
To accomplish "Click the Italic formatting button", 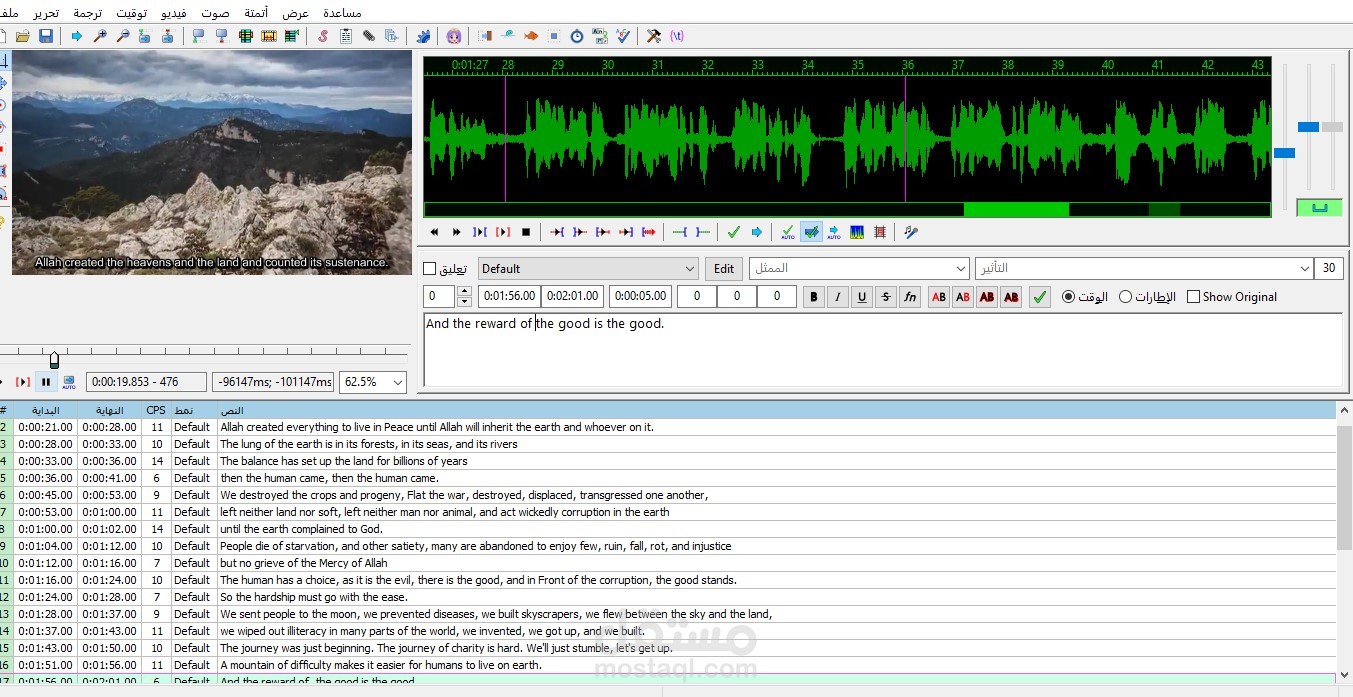I will [x=838, y=297].
